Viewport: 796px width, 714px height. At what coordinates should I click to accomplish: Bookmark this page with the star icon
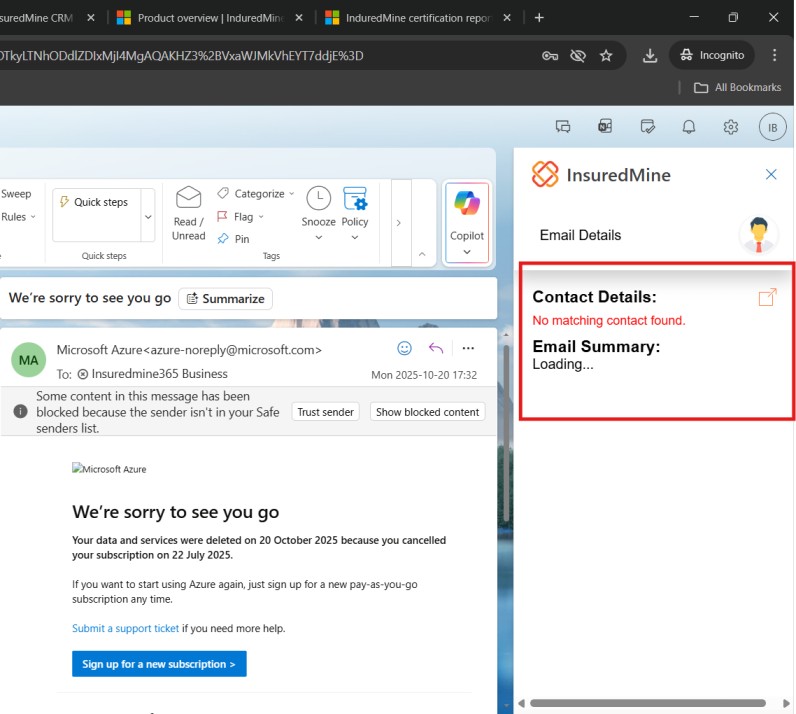(x=606, y=56)
